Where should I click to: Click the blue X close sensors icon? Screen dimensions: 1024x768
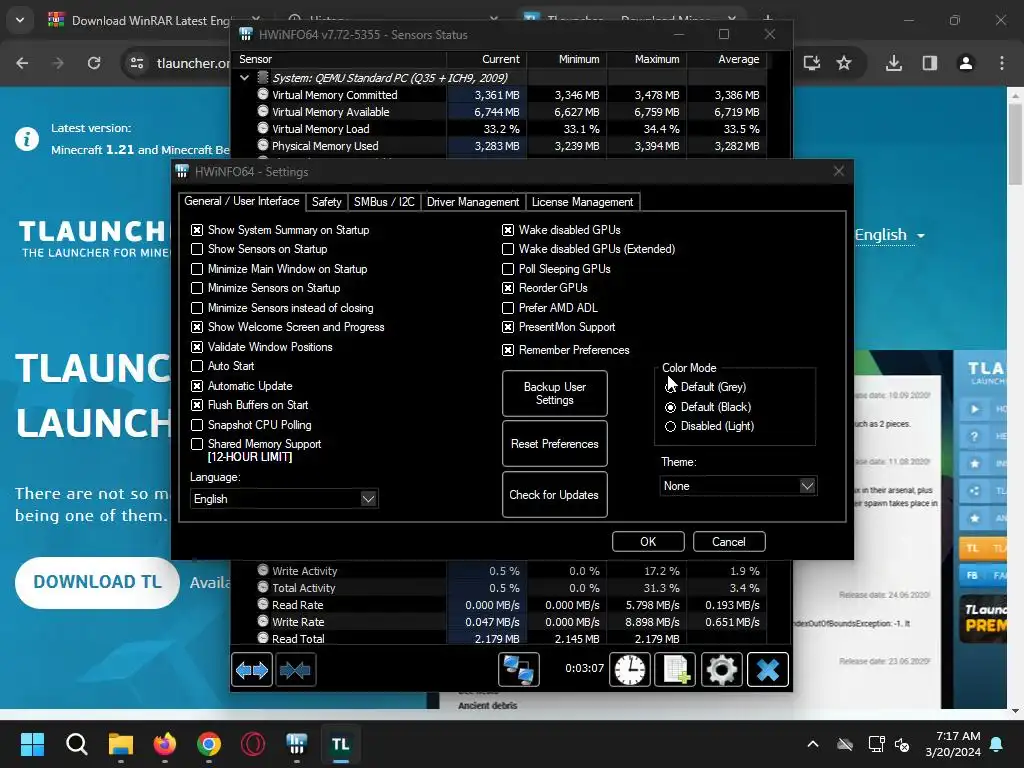(767, 669)
